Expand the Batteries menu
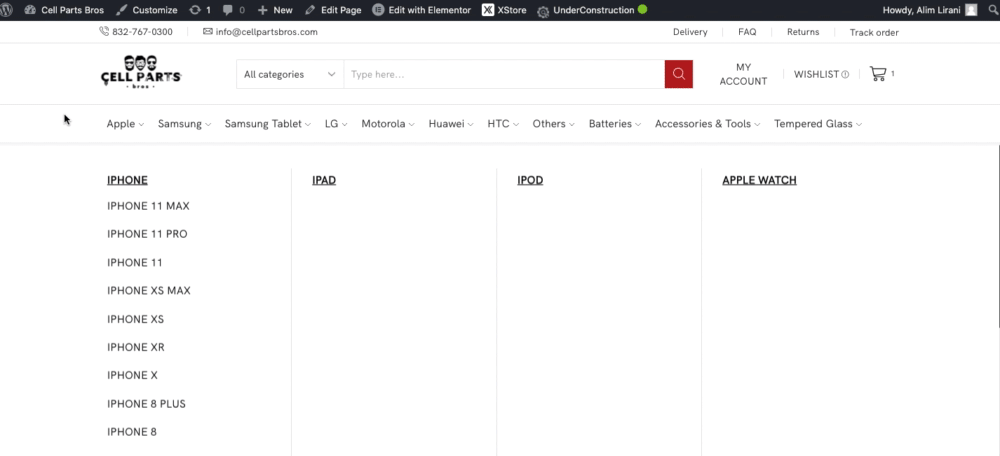Image resolution: width=1000 pixels, height=456 pixels. coord(615,124)
